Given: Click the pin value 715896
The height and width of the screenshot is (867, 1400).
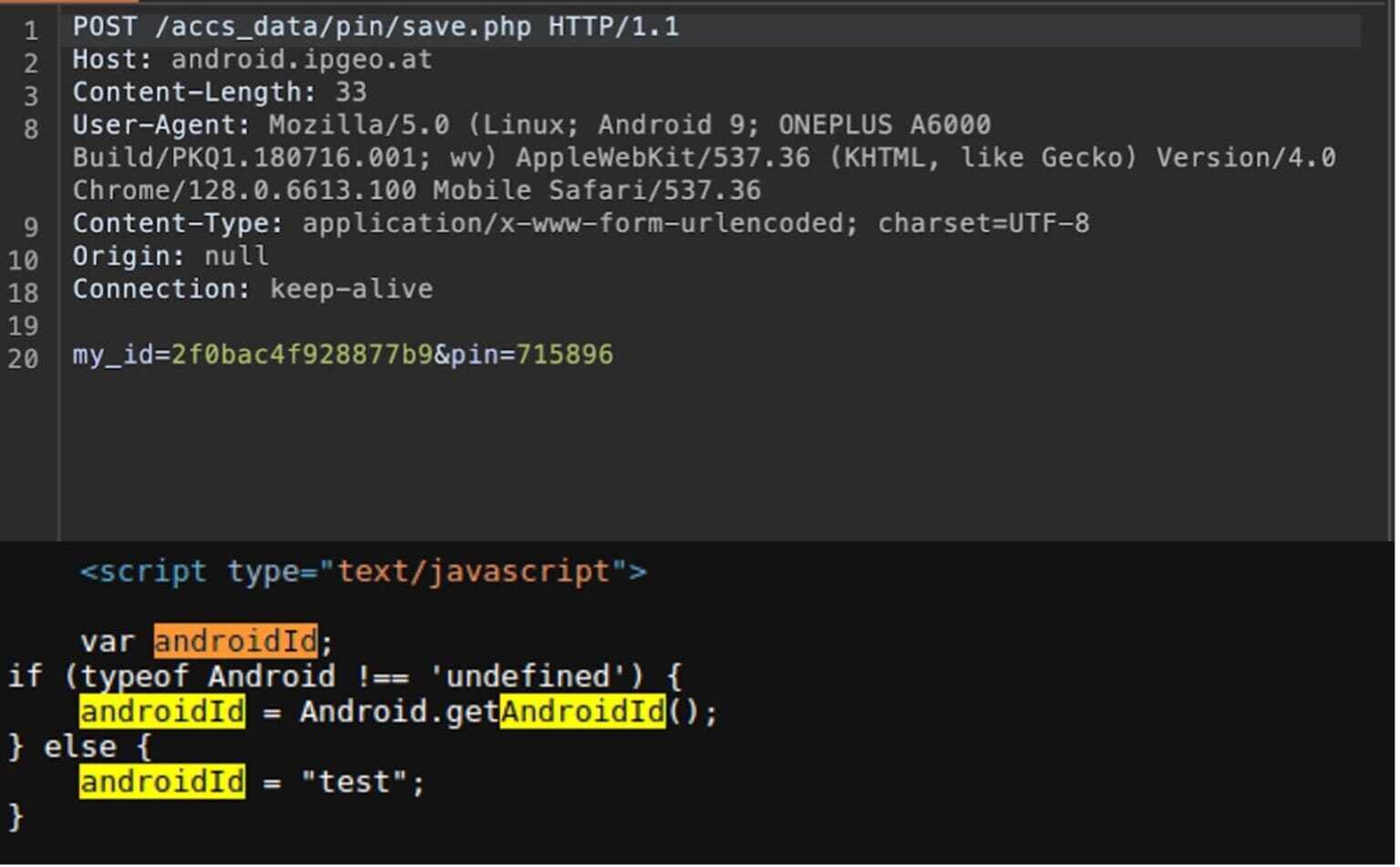Looking at the screenshot, I should [564, 355].
